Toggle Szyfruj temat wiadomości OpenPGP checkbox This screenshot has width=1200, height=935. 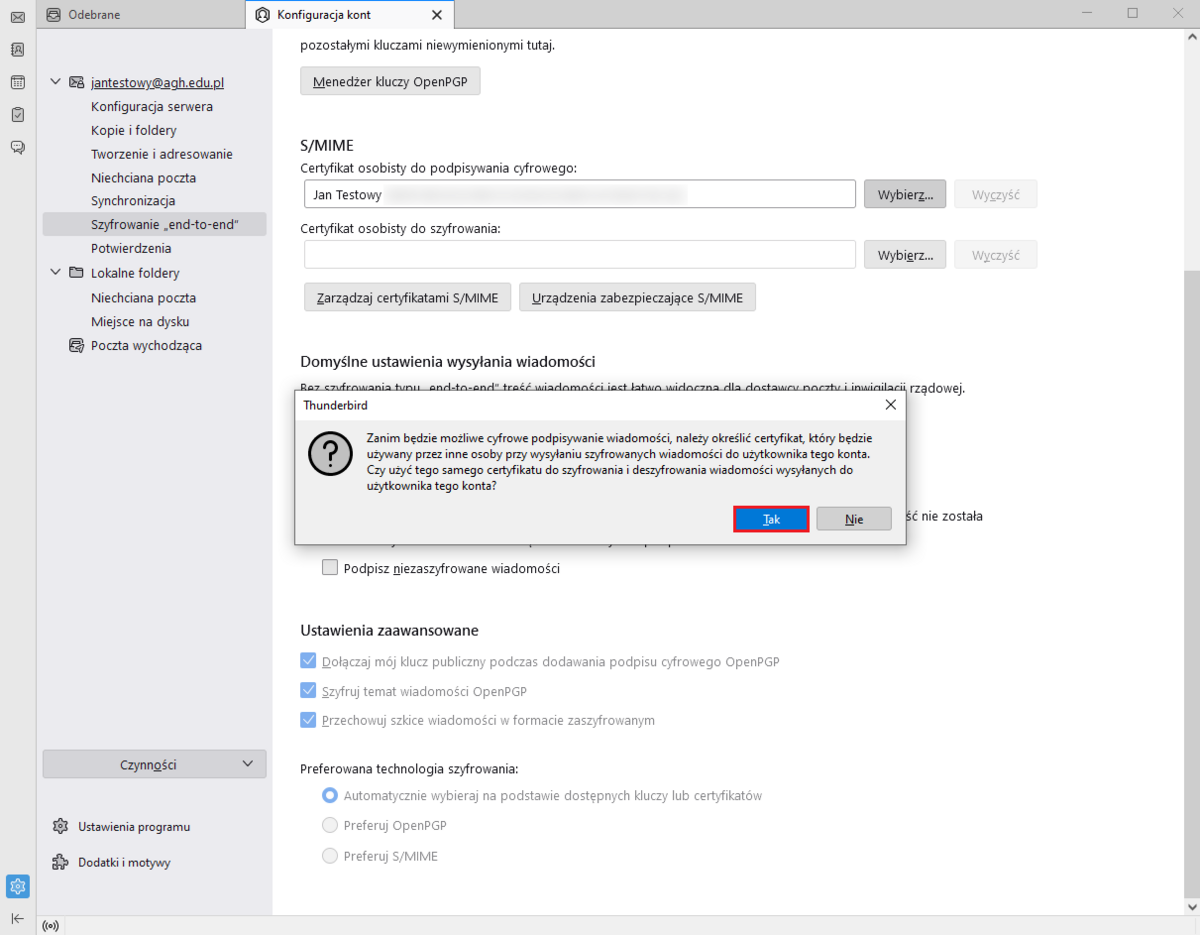(x=308, y=691)
